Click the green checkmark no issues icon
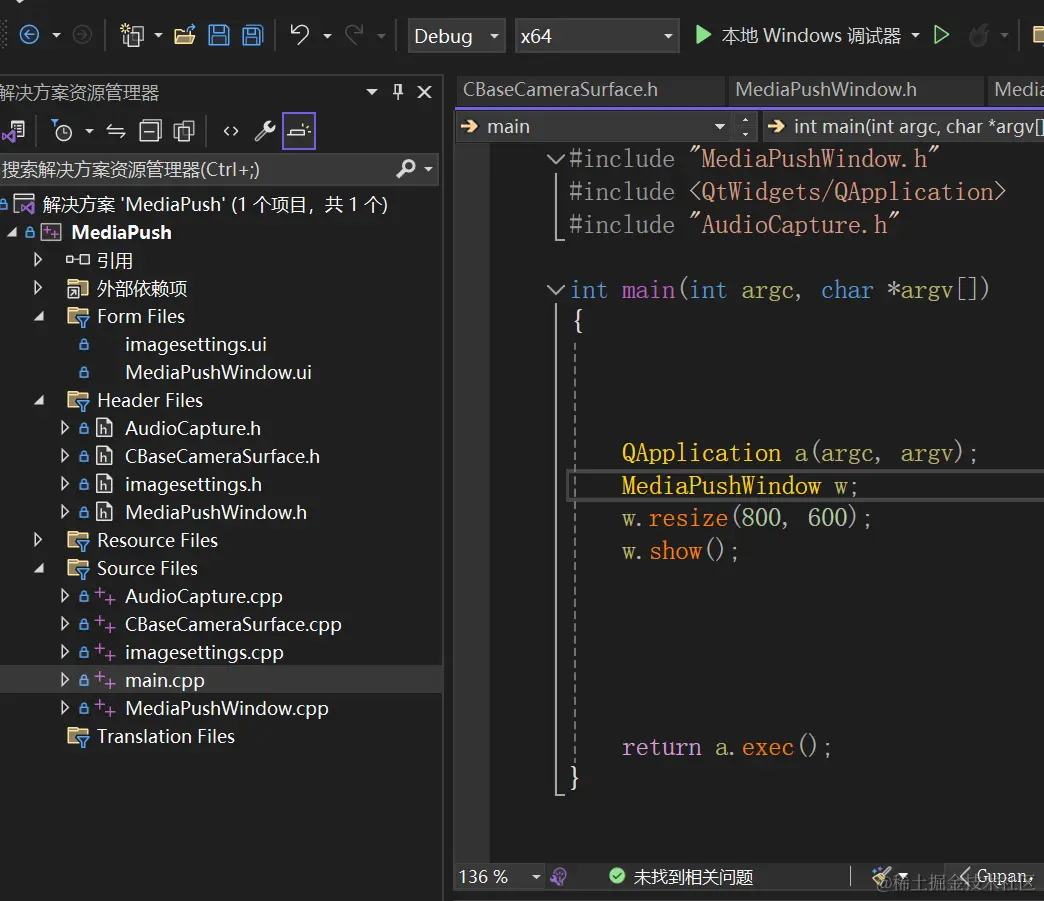 click(x=617, y=876)
